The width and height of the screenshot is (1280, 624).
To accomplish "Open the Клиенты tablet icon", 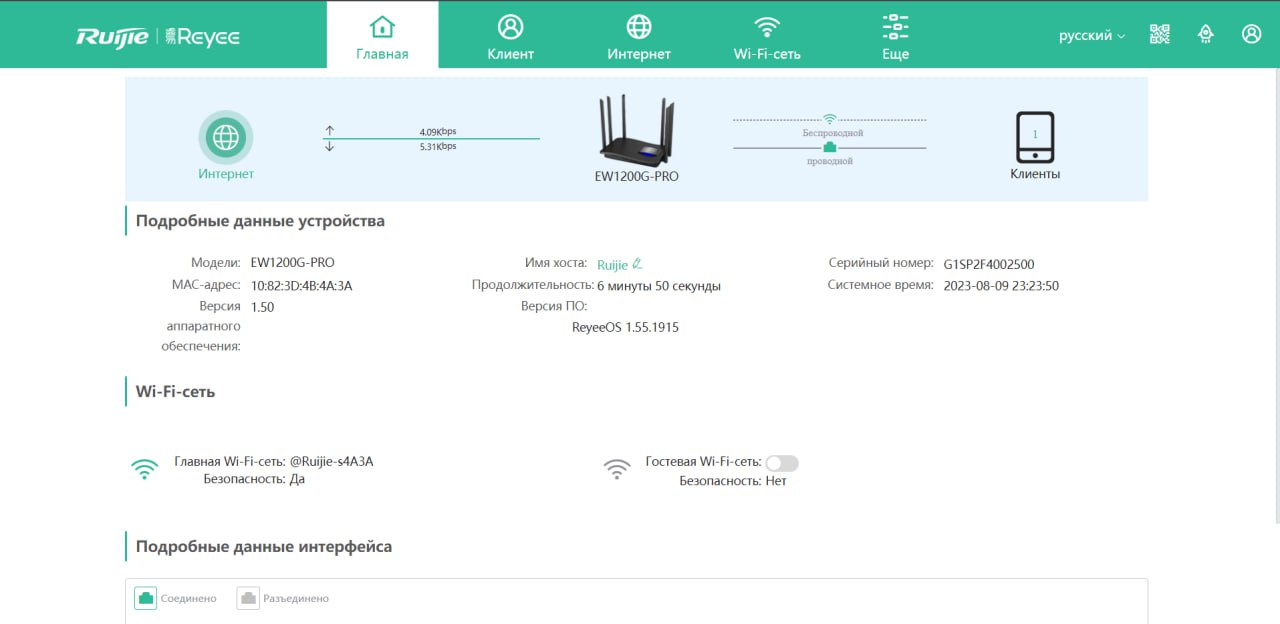I will pyautogui.click(x=1035, y=137).
